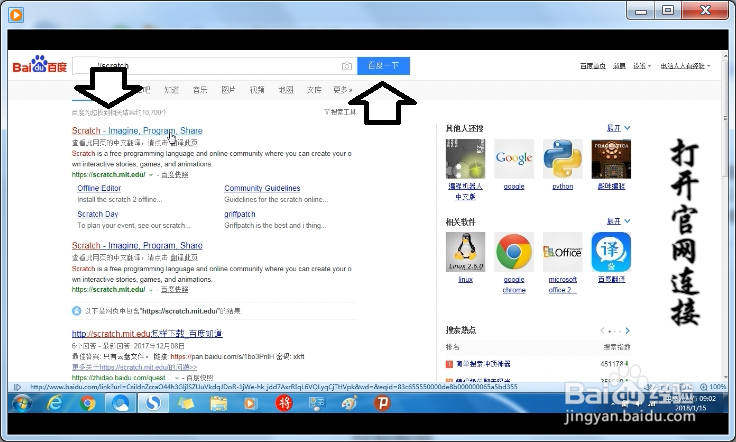The height and width of the screenshot is (442, 736).
Task: Switch to the 地图 search tab
Action: pos(285,90)
